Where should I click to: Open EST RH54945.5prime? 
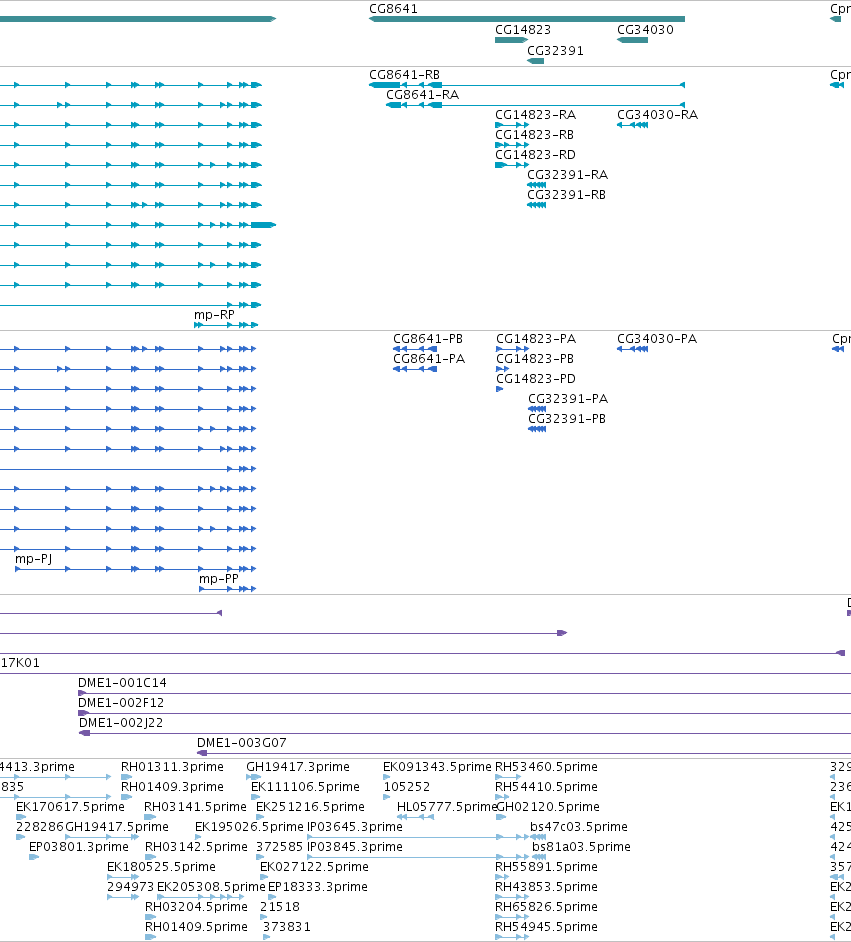click(547, 926)
